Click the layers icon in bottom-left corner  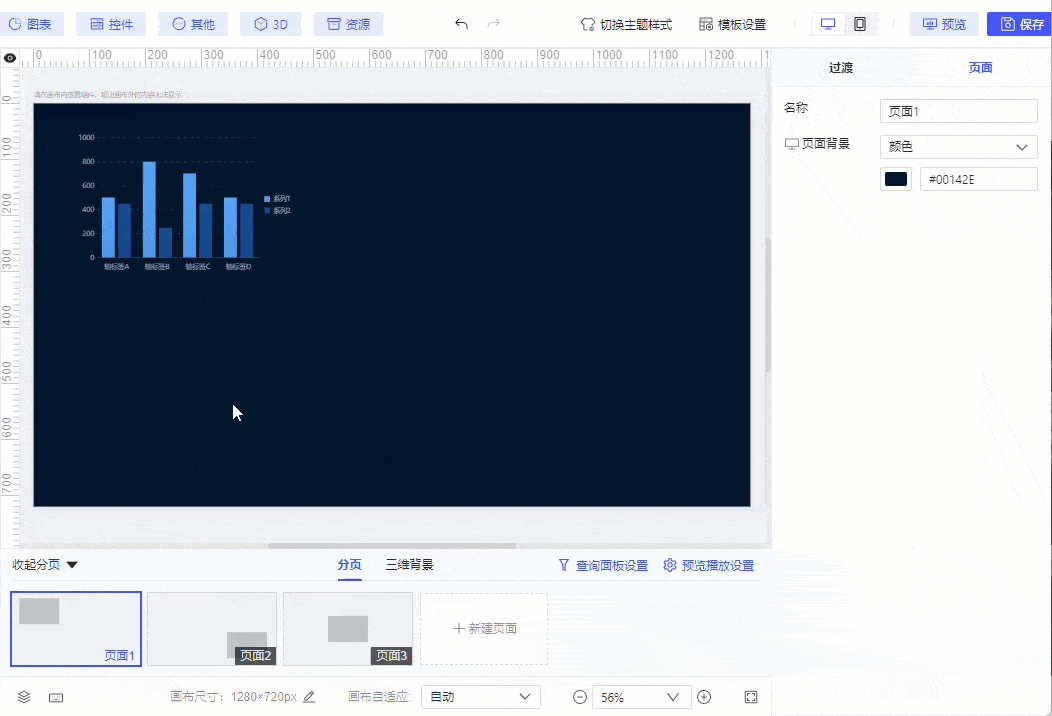24,696
